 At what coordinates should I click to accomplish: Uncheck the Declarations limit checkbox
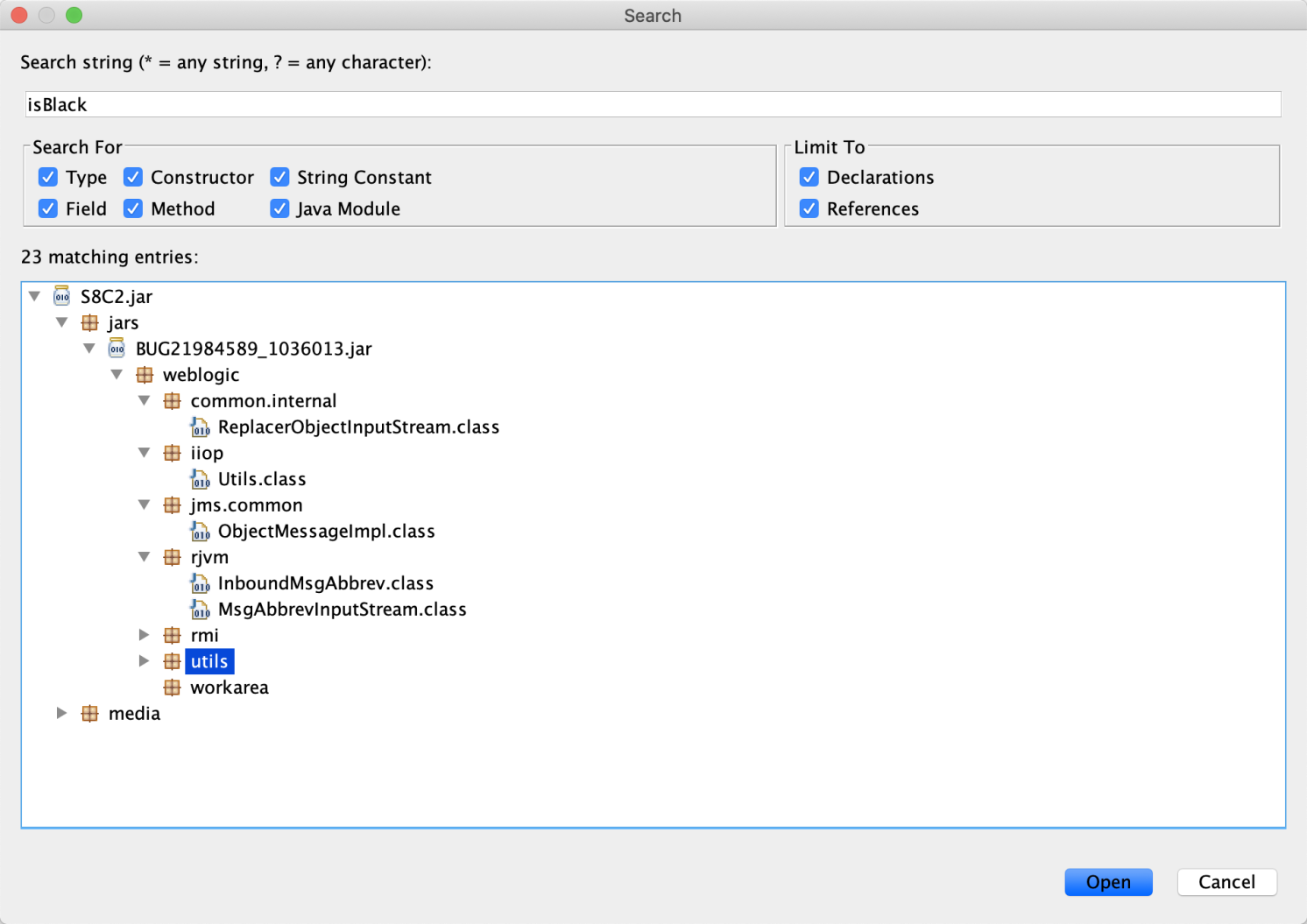click(809, 177)
